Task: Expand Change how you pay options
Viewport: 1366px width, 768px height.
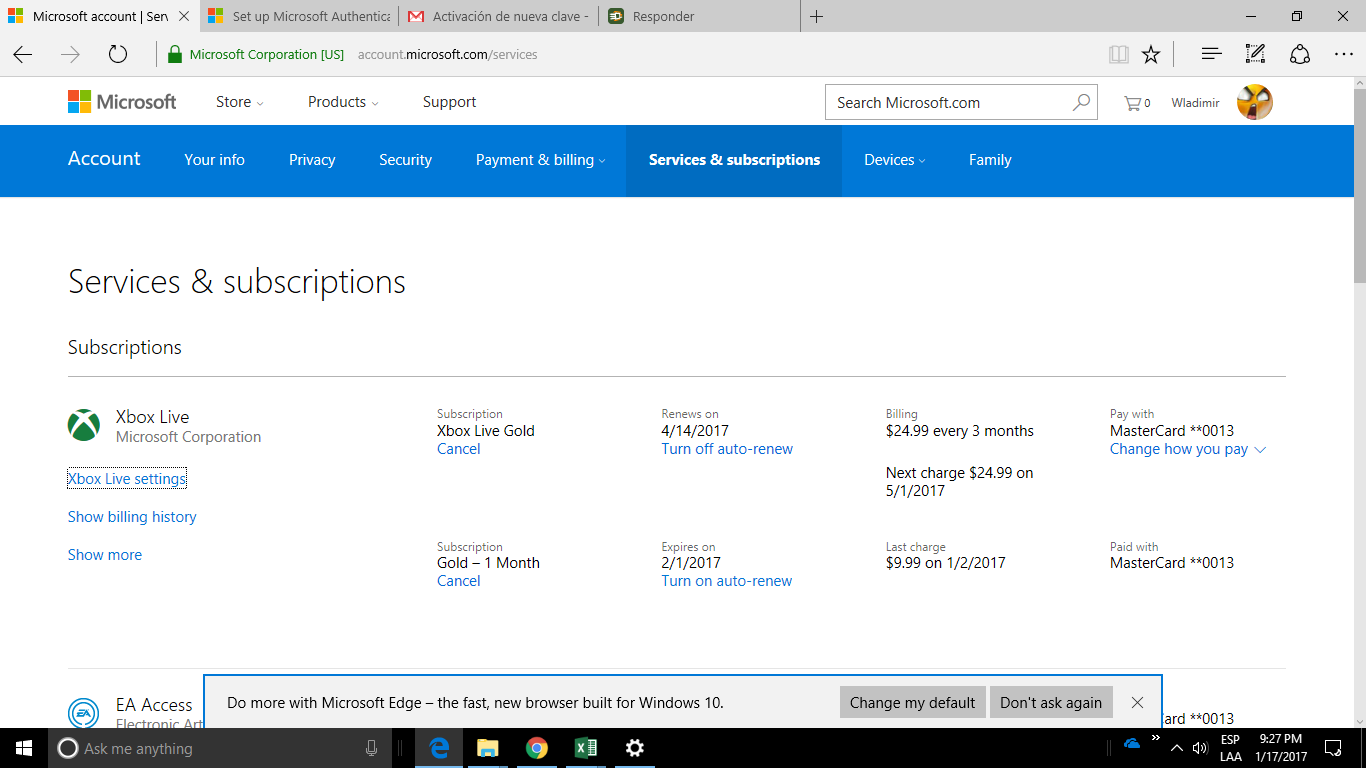Action: [x=1188, y=449]
